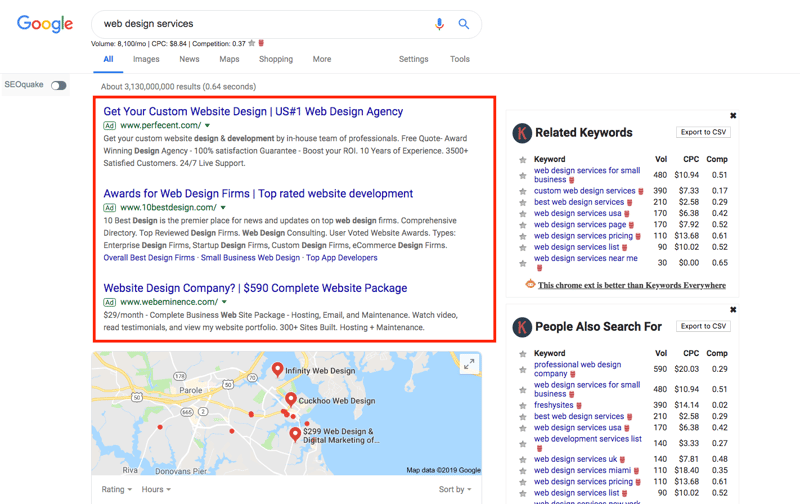Click the orange icon beside chrome ext link
Image resolution: width=800 pixels, height=504 pixels.
pos(530,284)
